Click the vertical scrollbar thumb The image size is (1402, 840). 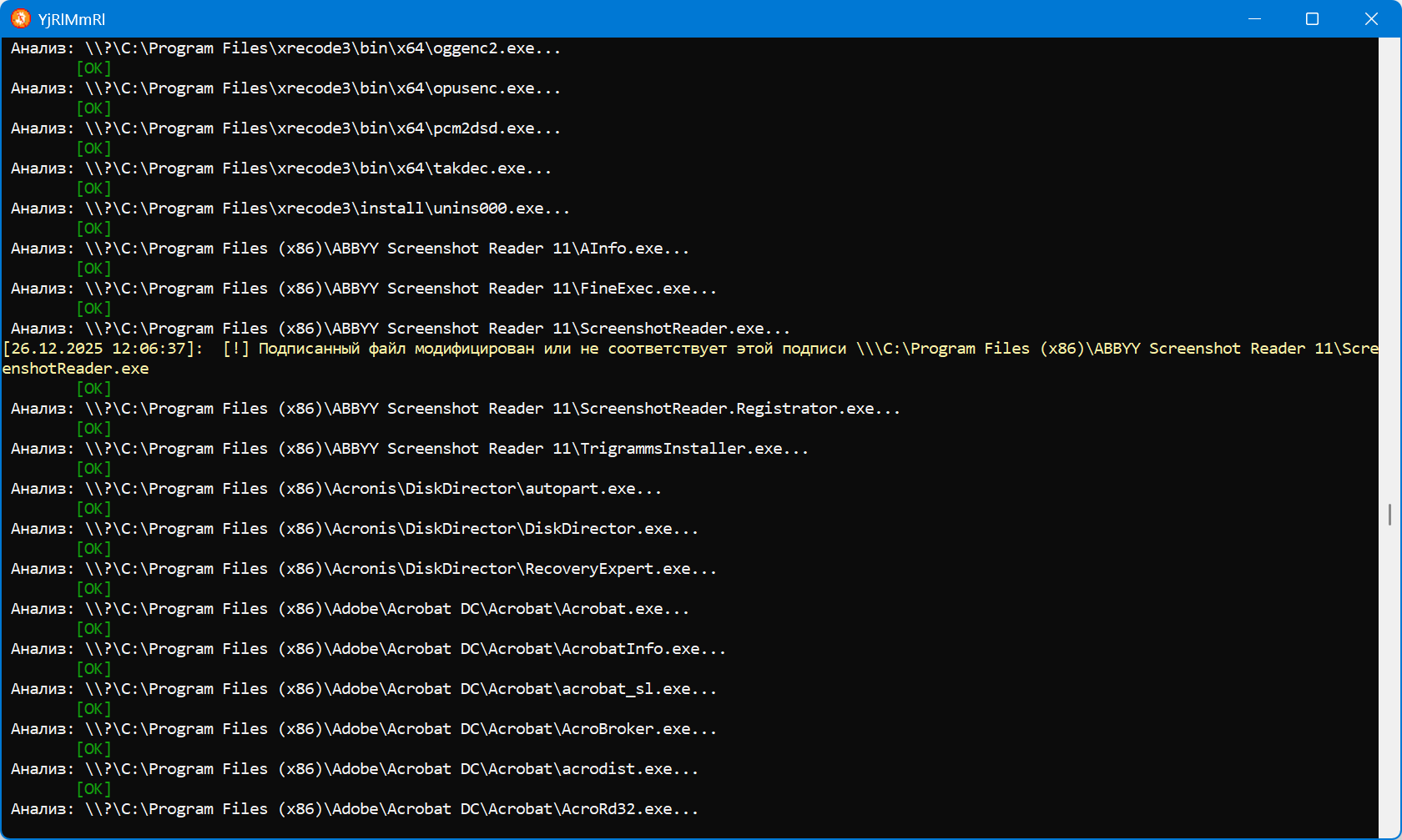[1389, 514]
